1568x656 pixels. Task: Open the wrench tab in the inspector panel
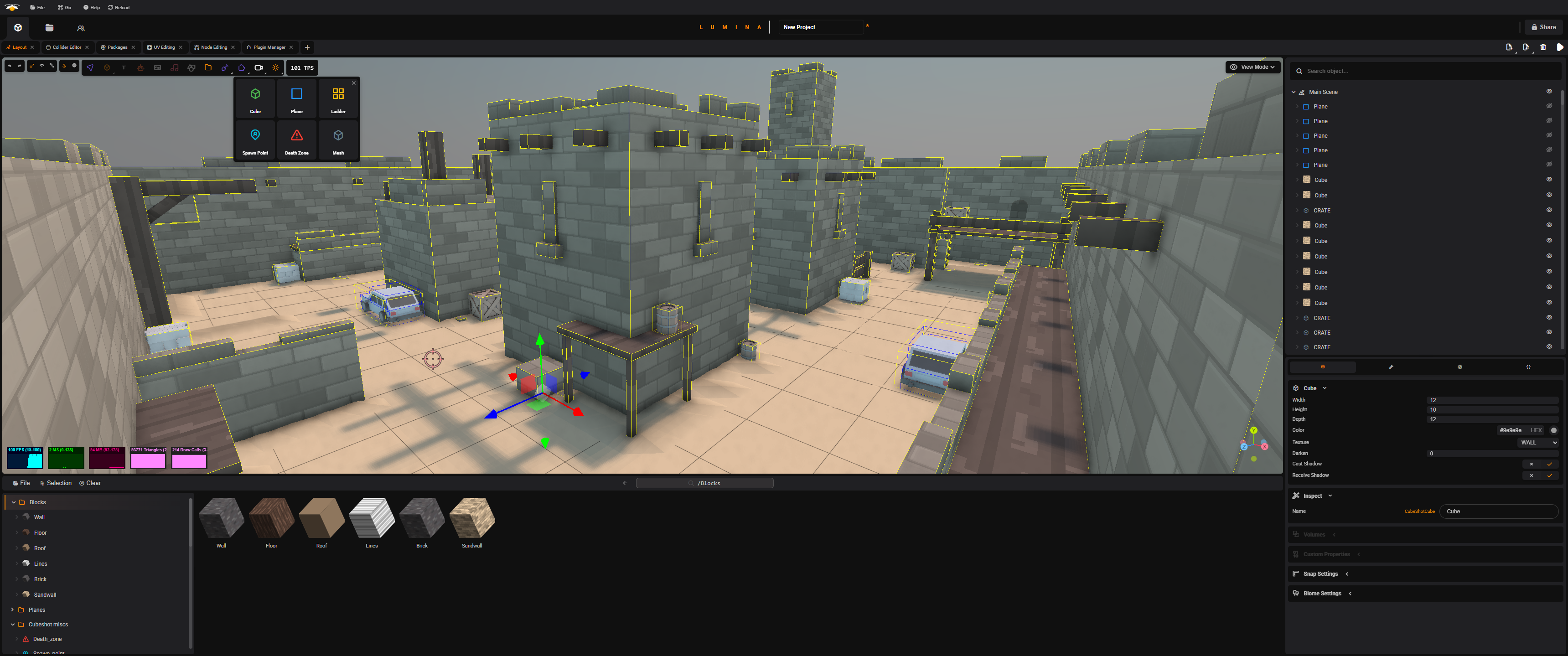1391,367
